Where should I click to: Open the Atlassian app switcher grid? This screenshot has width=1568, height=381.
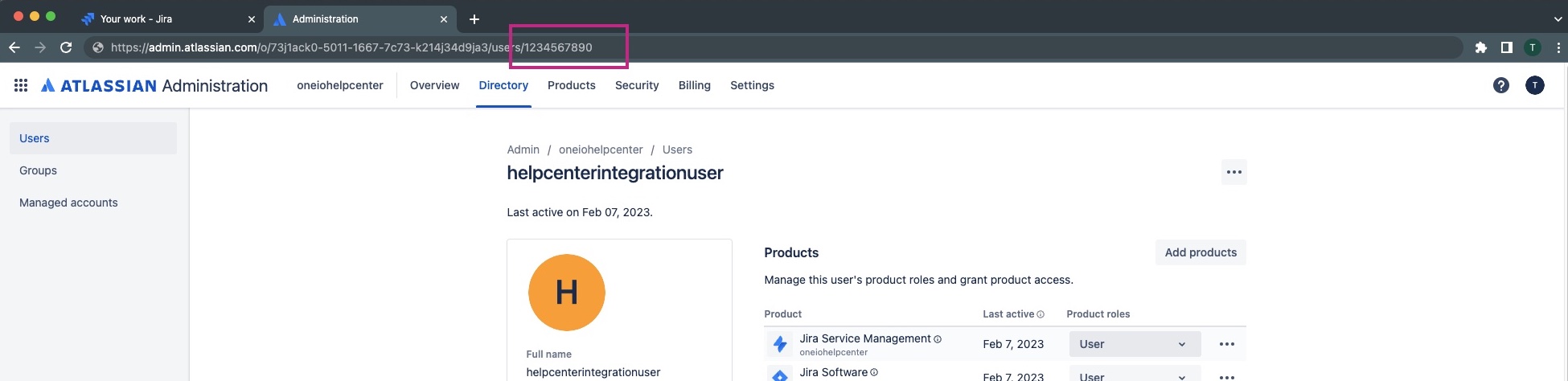[21, 85]
